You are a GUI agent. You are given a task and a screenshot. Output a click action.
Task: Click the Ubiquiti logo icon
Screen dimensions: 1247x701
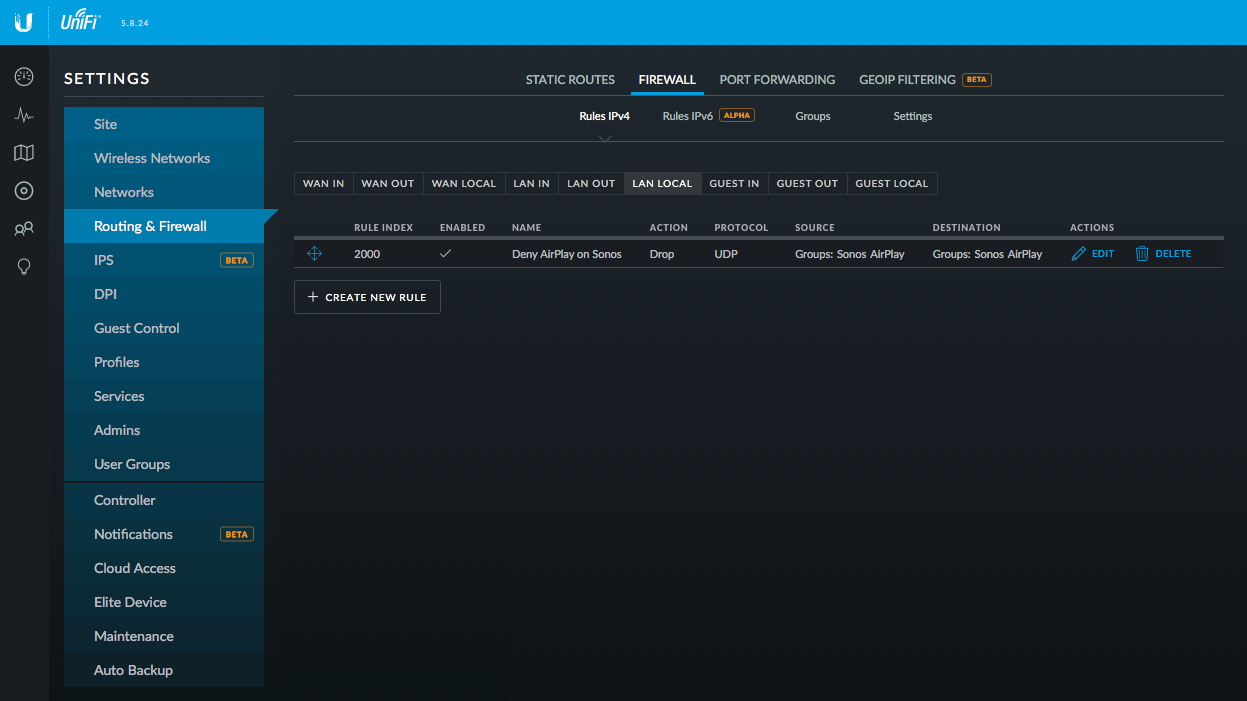tap(23, 22)
